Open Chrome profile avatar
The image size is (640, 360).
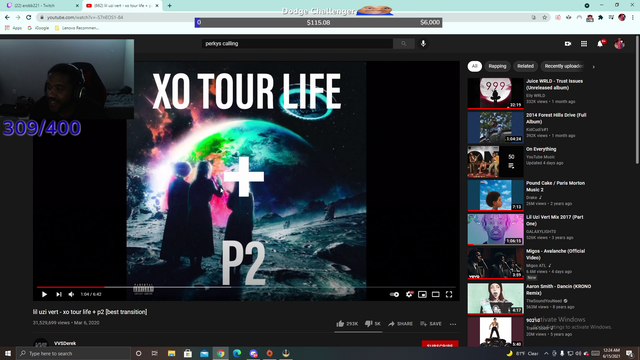pos(622,18)
